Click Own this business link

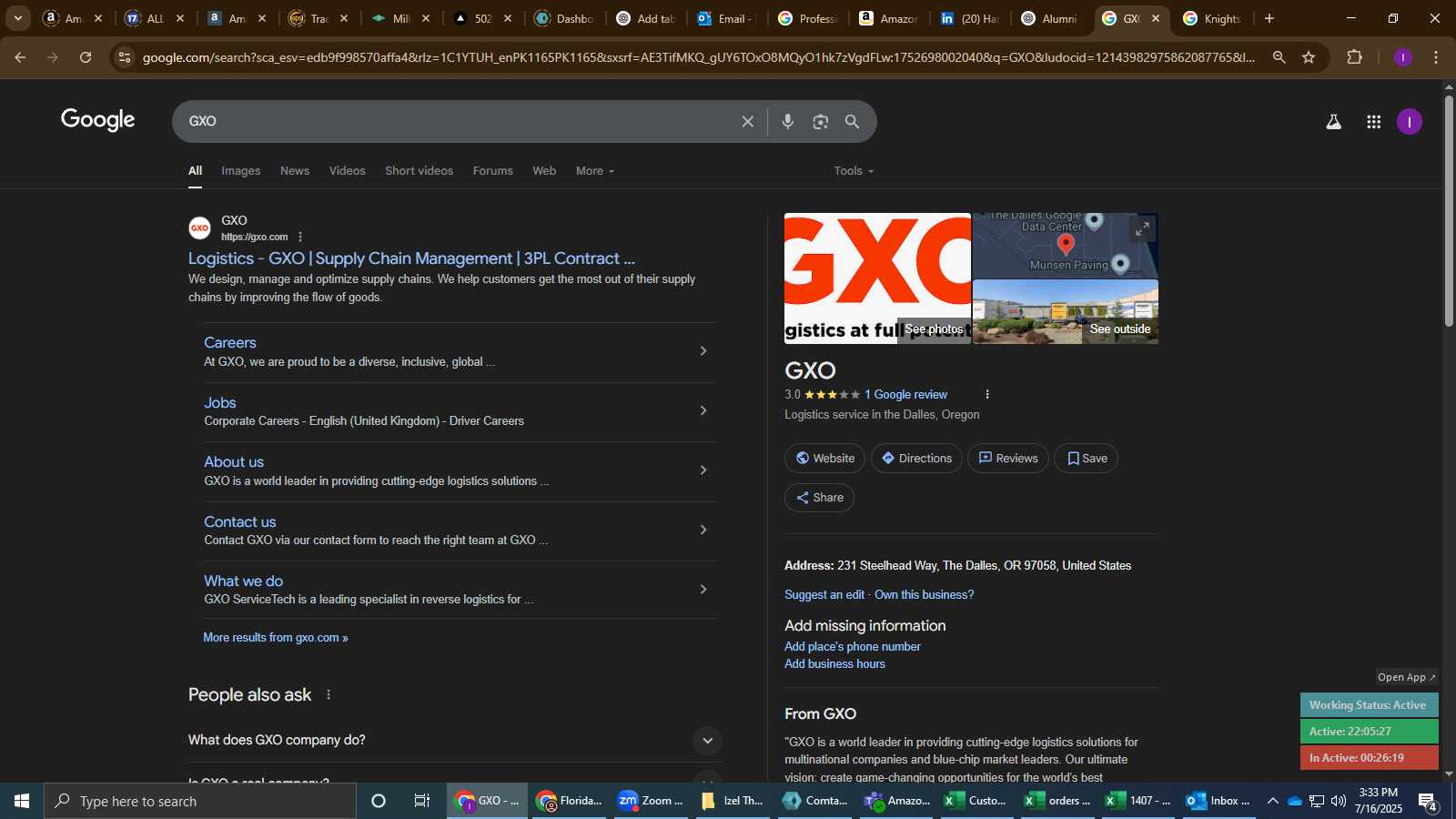click(x=924, y=595)
